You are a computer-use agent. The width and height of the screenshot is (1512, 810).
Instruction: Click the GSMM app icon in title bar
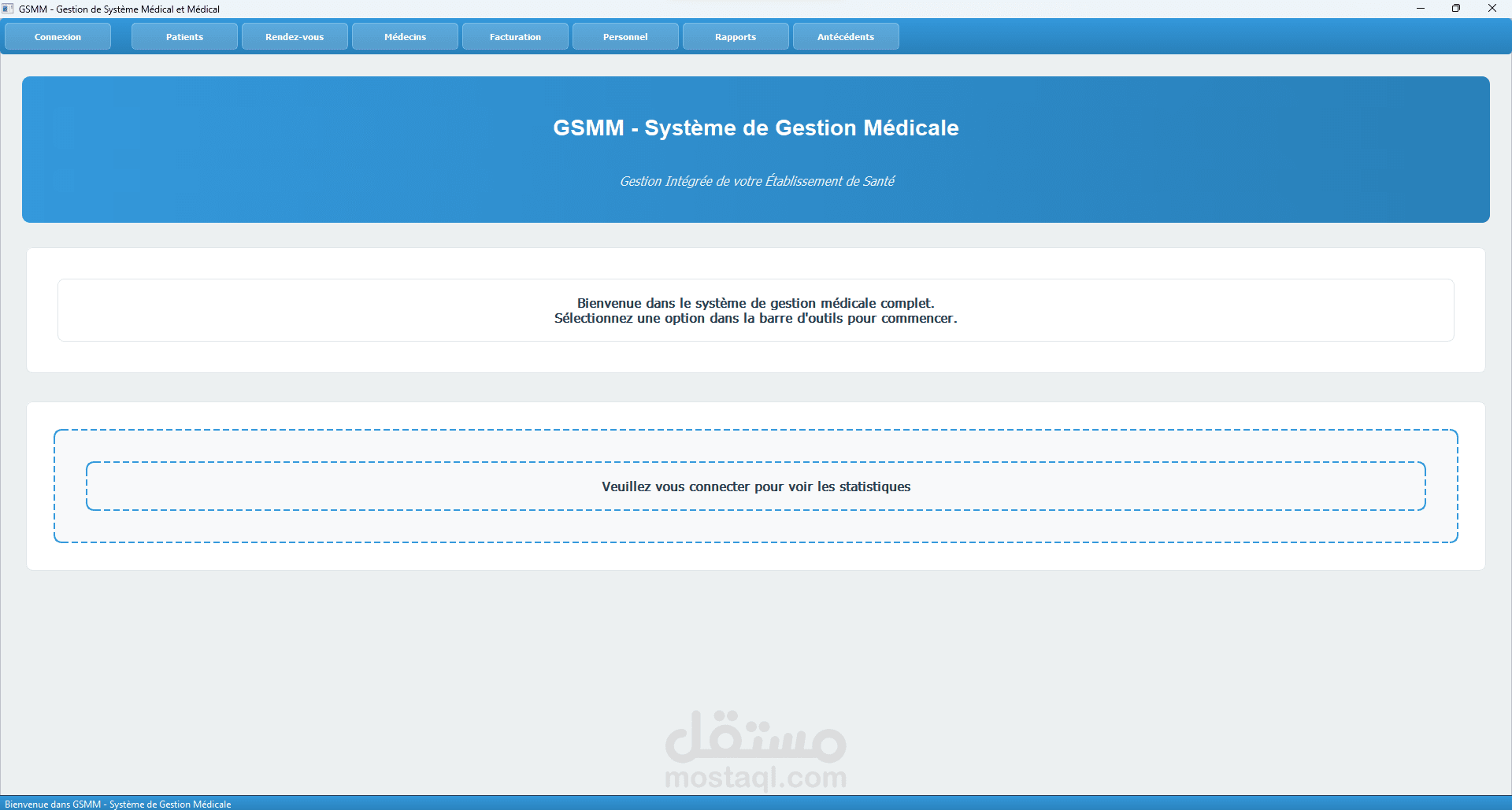tap(8, 9)
